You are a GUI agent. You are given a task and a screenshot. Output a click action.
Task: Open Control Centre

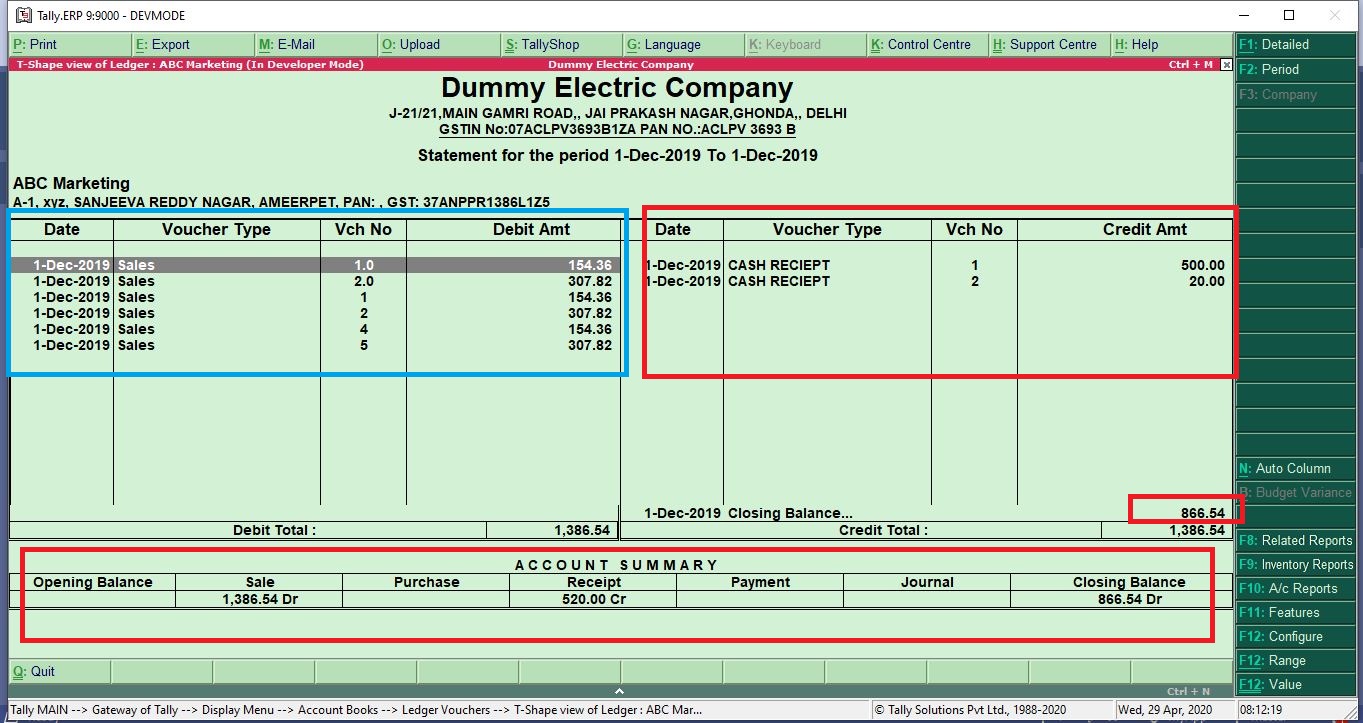928,44
